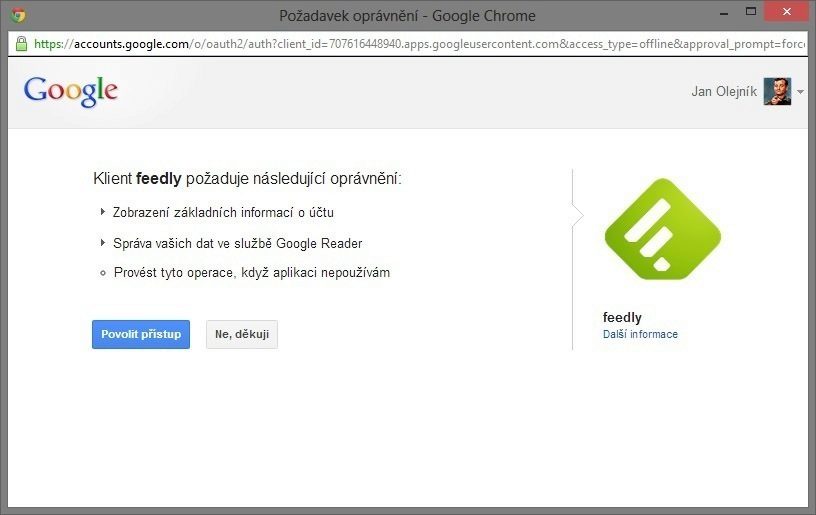This screenshot has height=515, width=816.
Task: Expand 'Správa vašich dat' Google Reader permission
Action: pyautogui.click(x=103, y=242)
